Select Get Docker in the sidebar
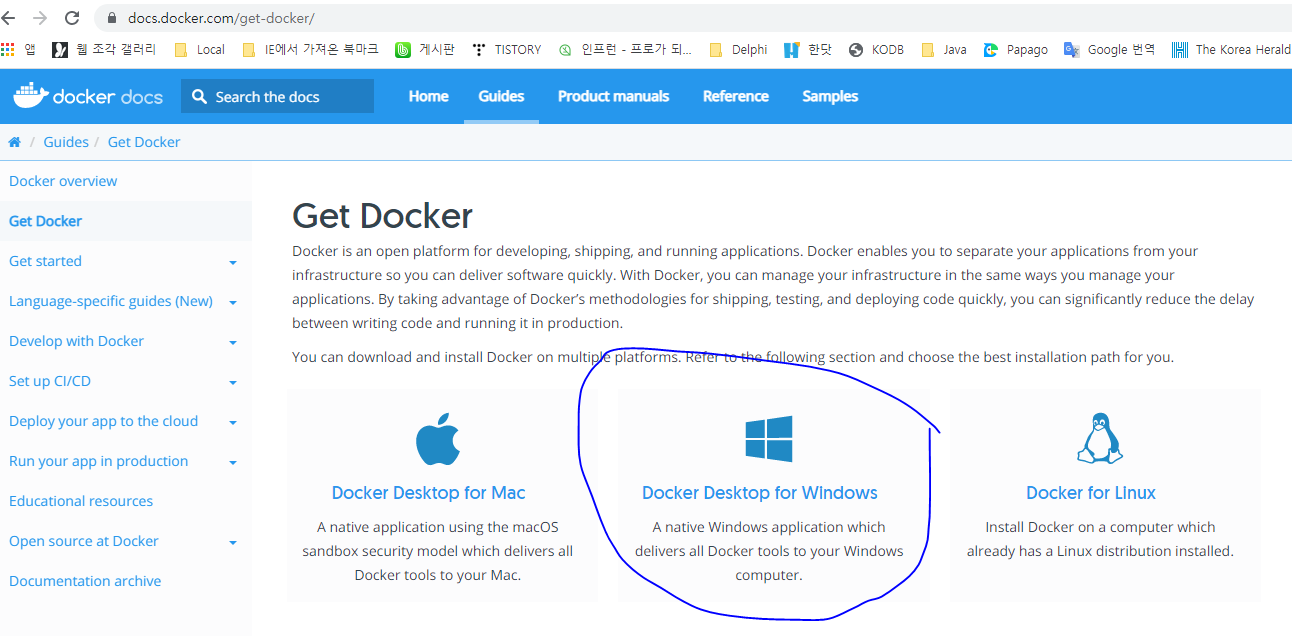 45,221
